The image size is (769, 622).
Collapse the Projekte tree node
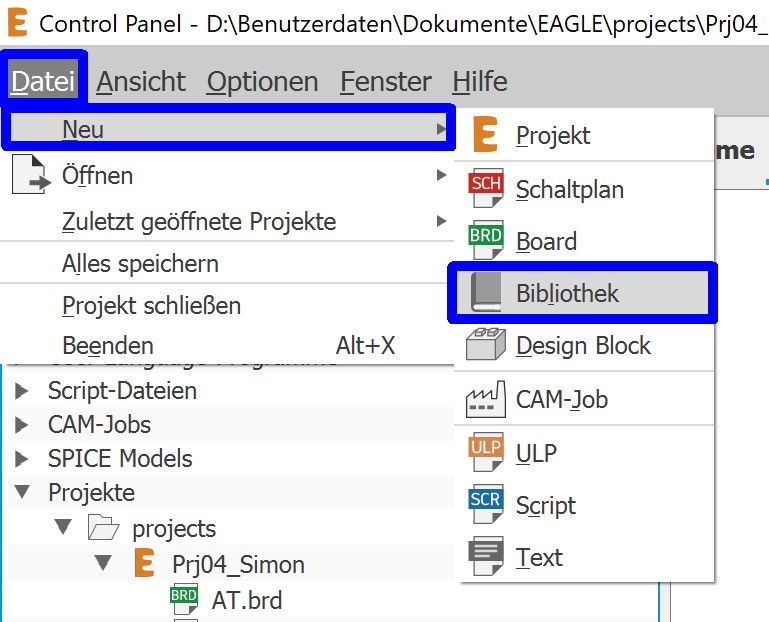coord(22,493)
